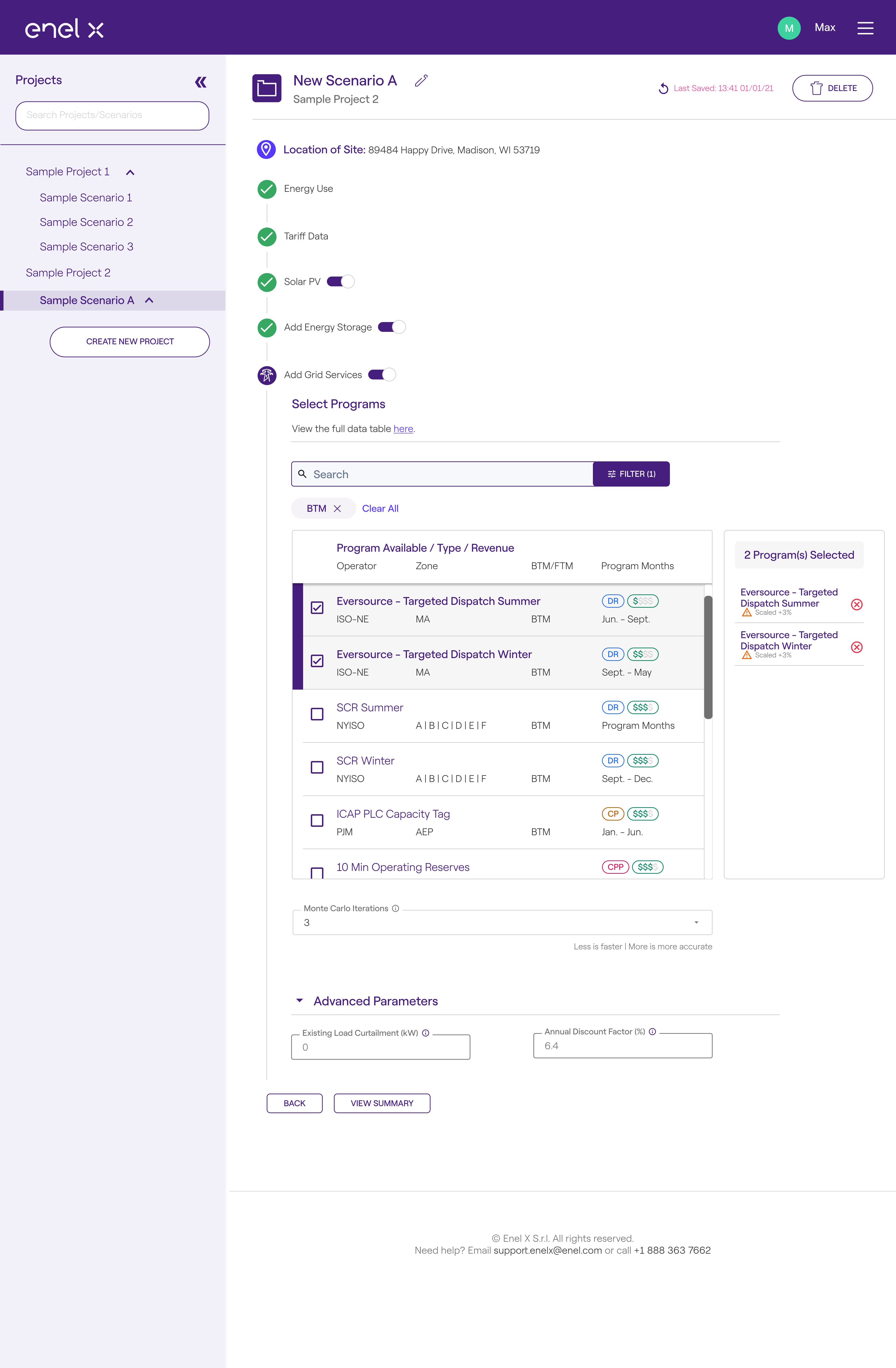
Task: Click the DELETE button
Action: coord(832,88)
